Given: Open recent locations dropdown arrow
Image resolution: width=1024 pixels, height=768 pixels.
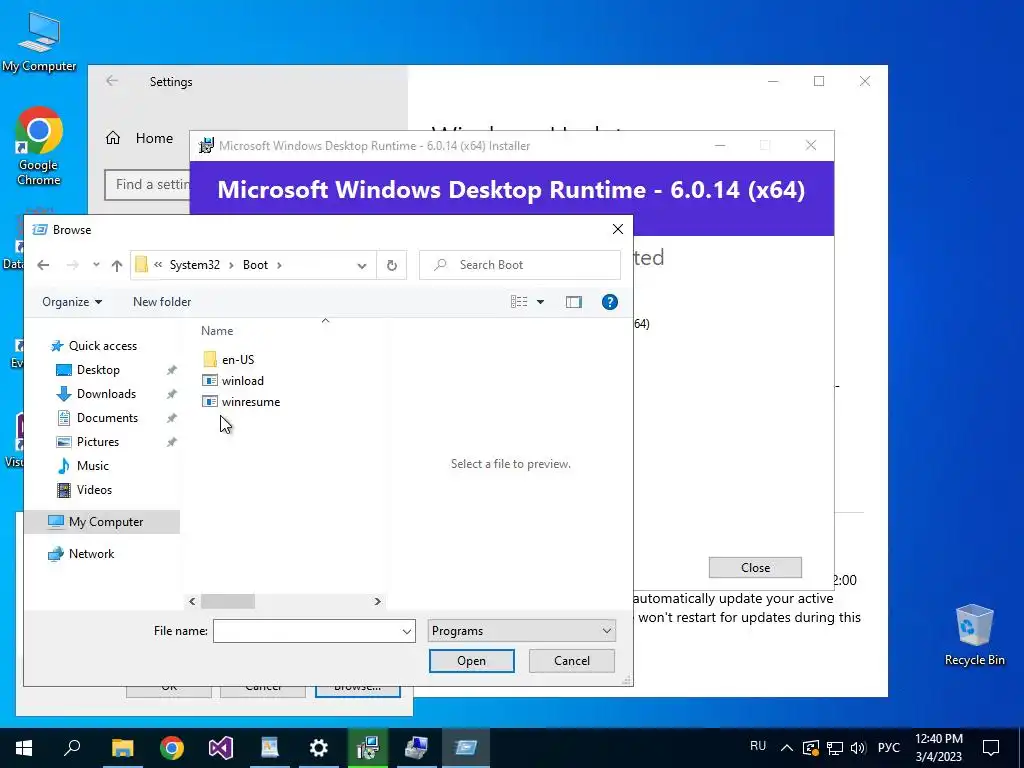Looking at the screenshot, I should click(96, 264).
